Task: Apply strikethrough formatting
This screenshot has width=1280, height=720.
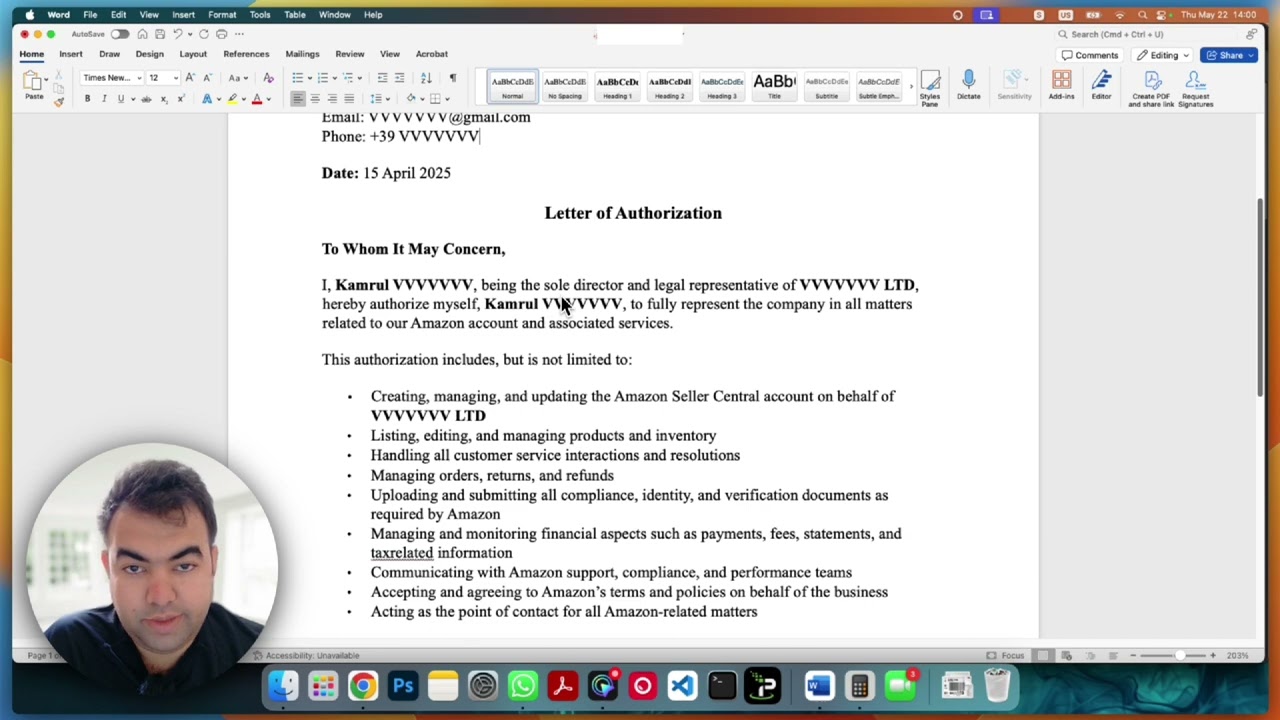Action: [x=146, y=99]
